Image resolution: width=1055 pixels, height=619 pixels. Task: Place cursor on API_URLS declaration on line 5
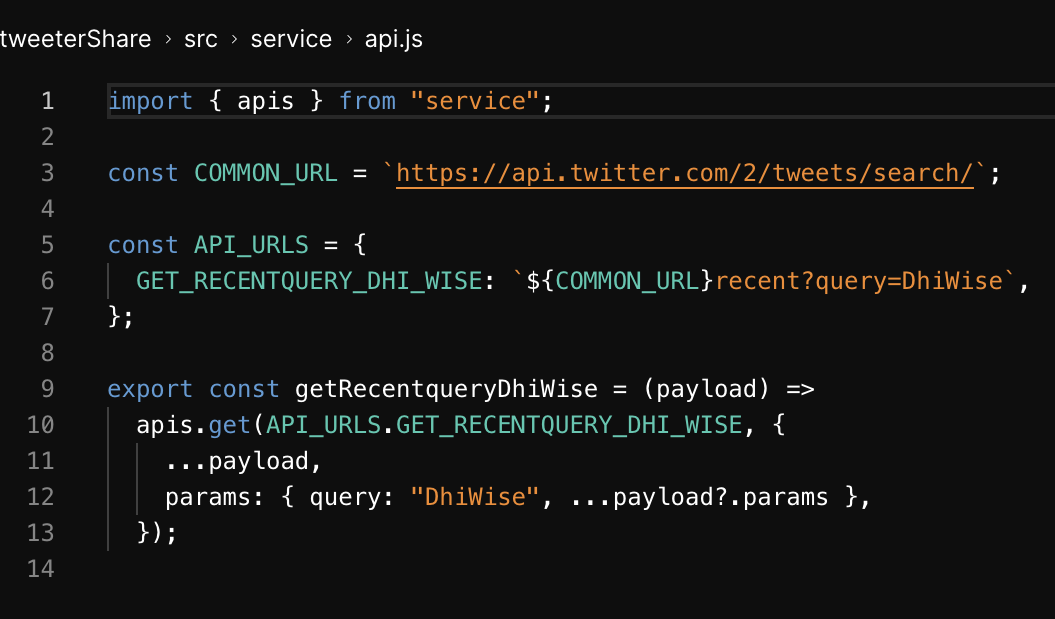(252, 245)
